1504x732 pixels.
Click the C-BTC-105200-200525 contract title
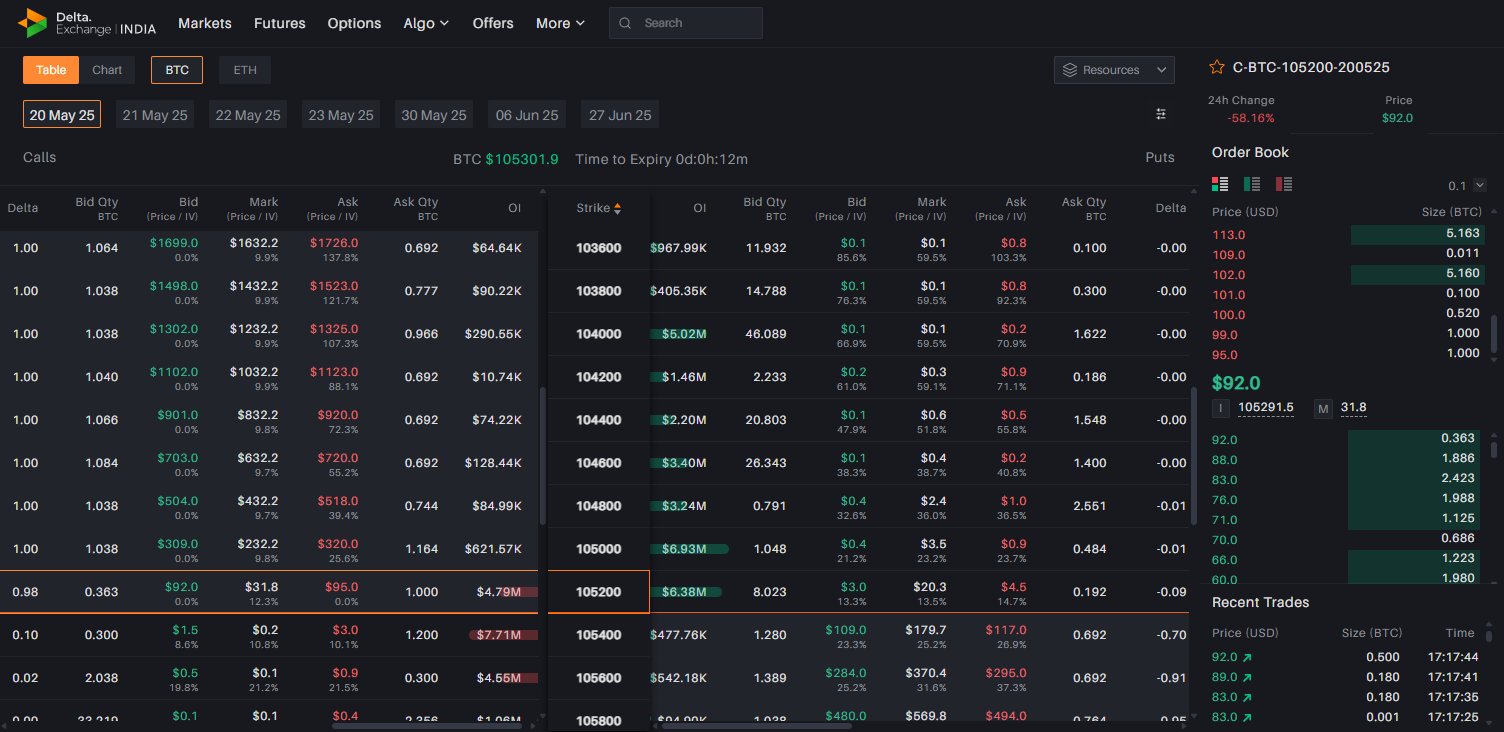tap(1311, 67)
